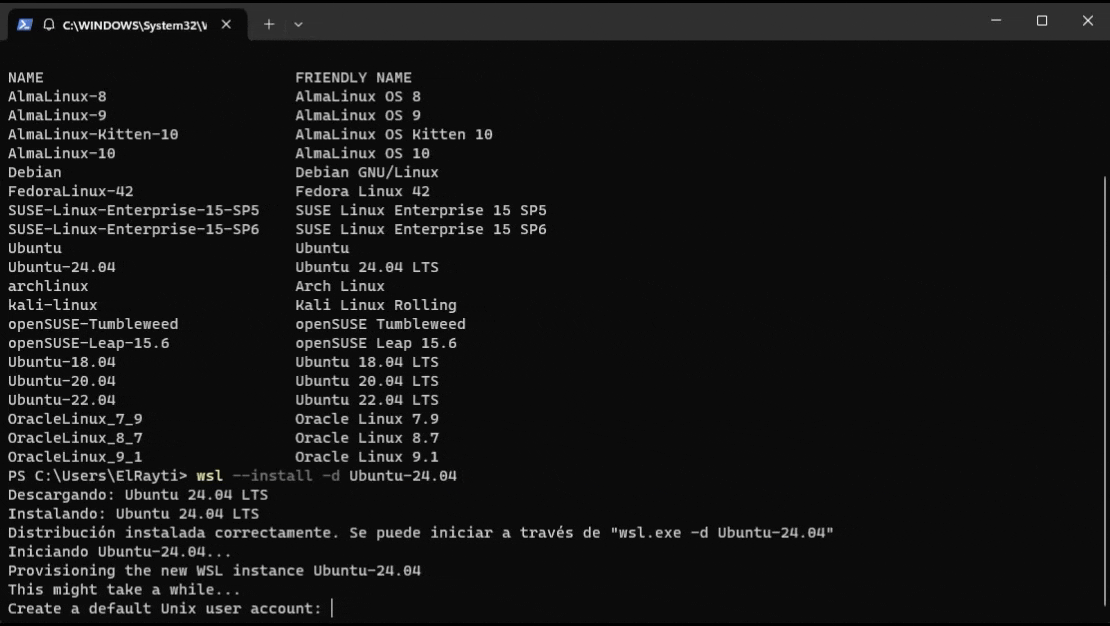Click the kali-linux entry in NAME column
The image size is (1110, 626).
52,305
